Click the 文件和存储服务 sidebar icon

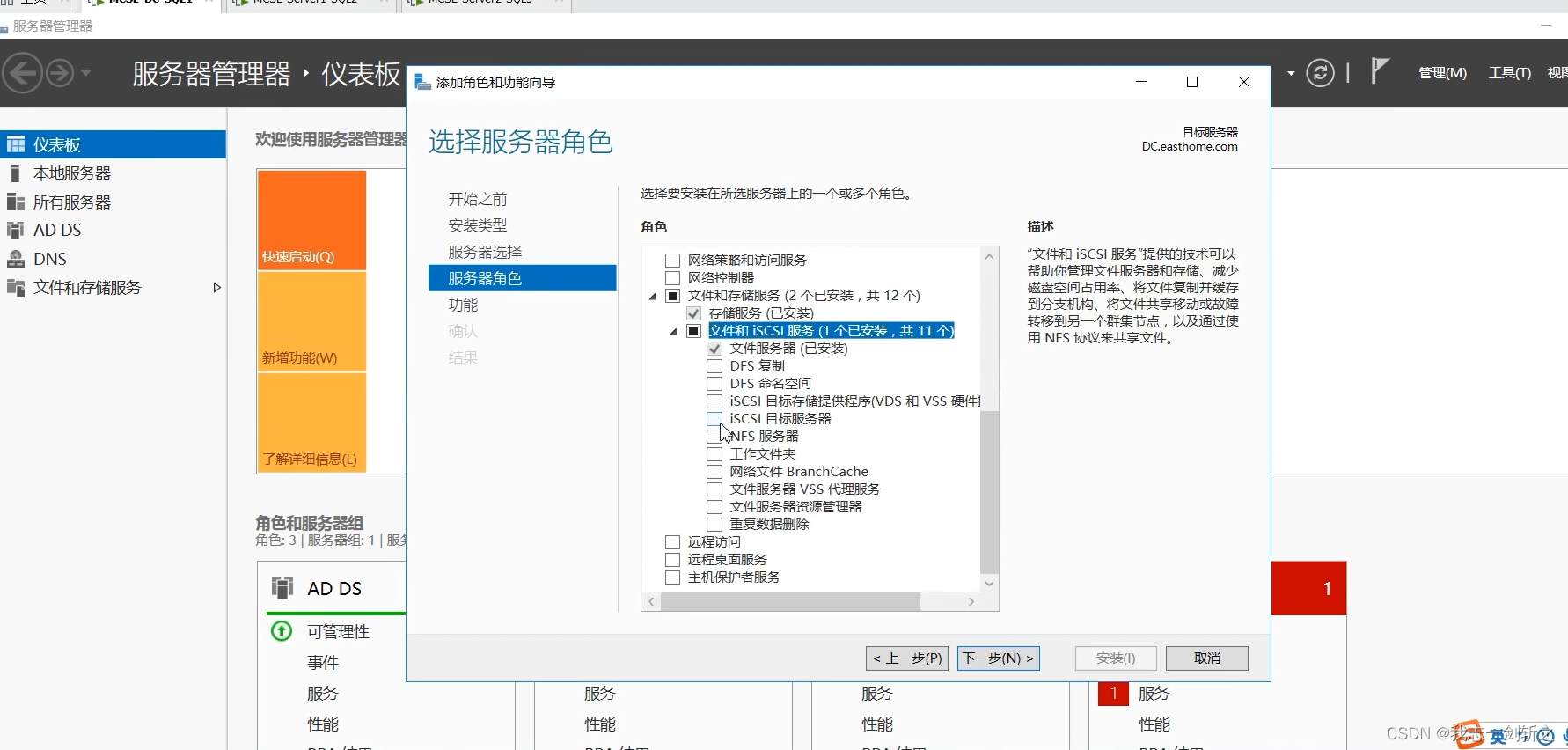(x=16, y=287)
